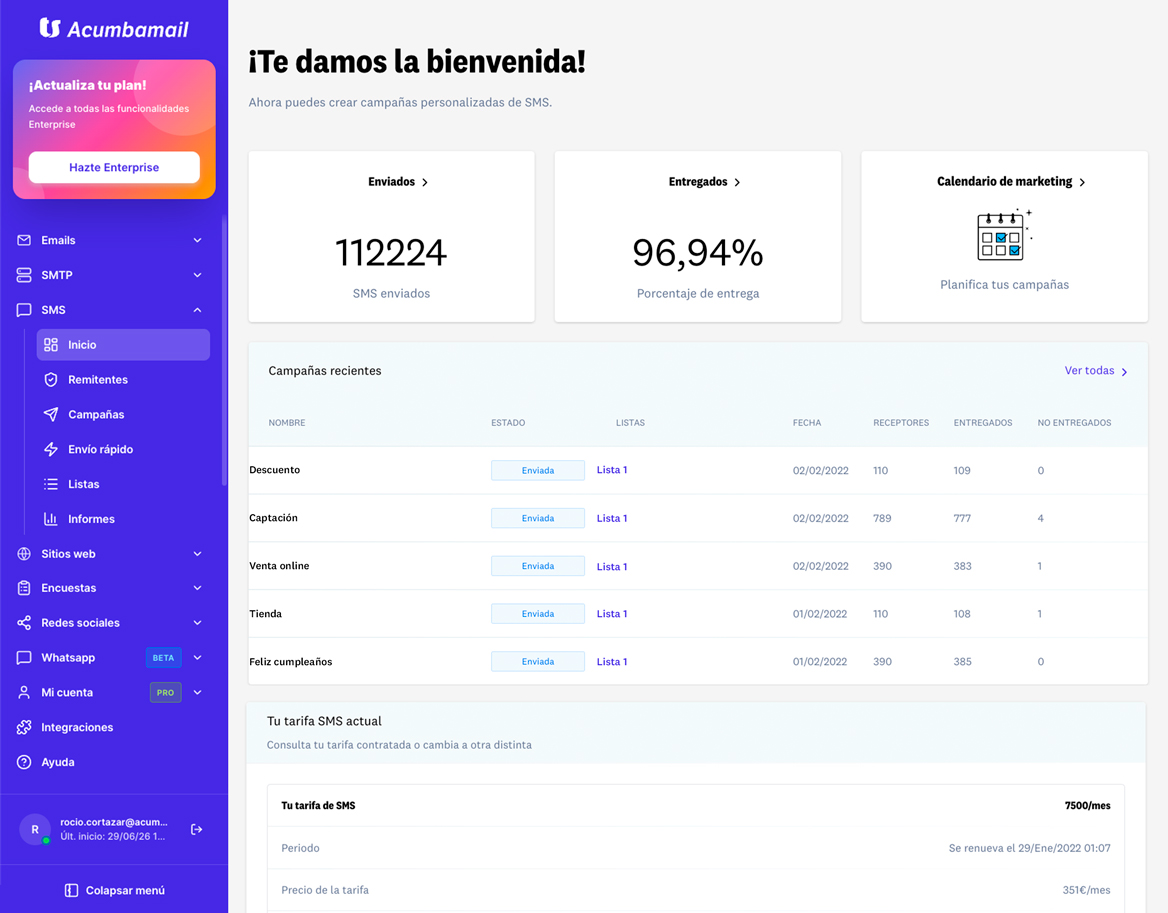Click the Colapsar menú panel icon
This screenshot has width=1168, height=913.
click(72, 891)
